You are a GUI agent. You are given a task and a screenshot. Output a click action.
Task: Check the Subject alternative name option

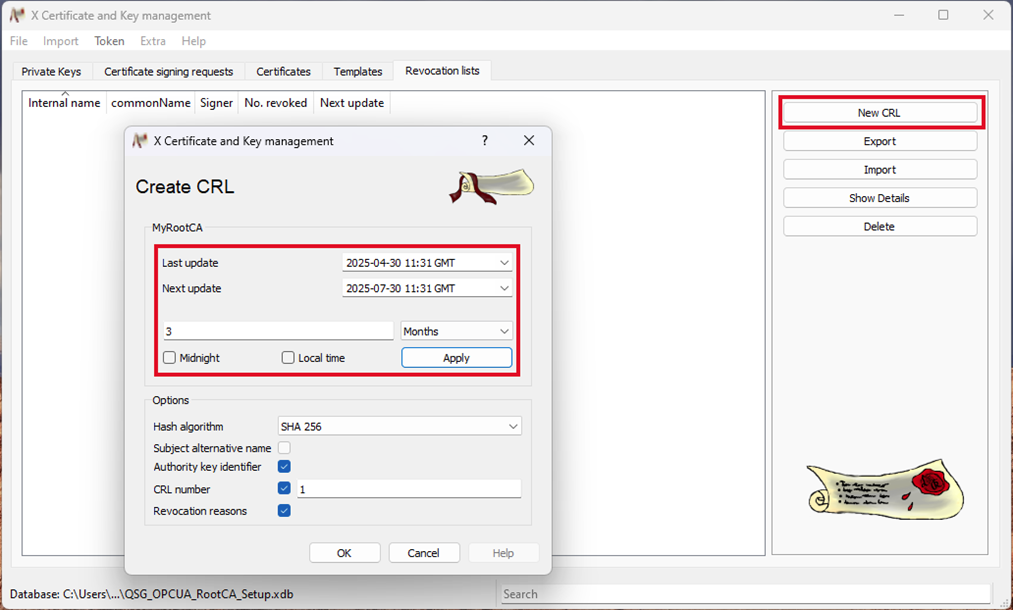(285, 448)
